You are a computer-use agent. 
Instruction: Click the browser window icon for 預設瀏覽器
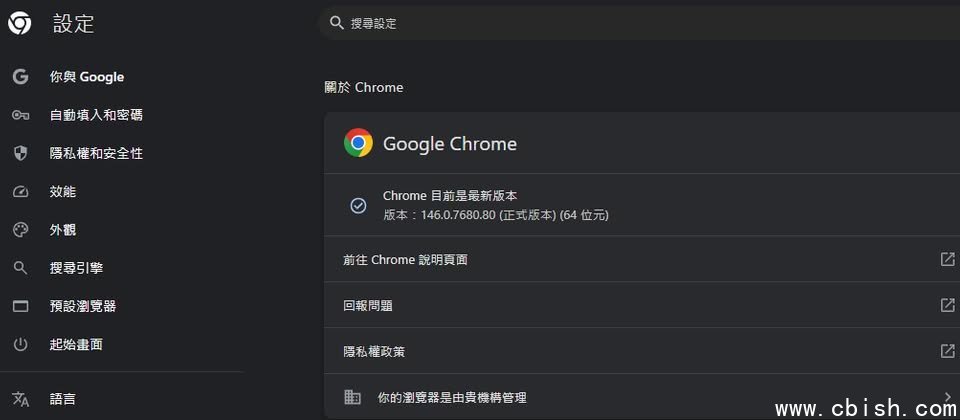point(20,306)
